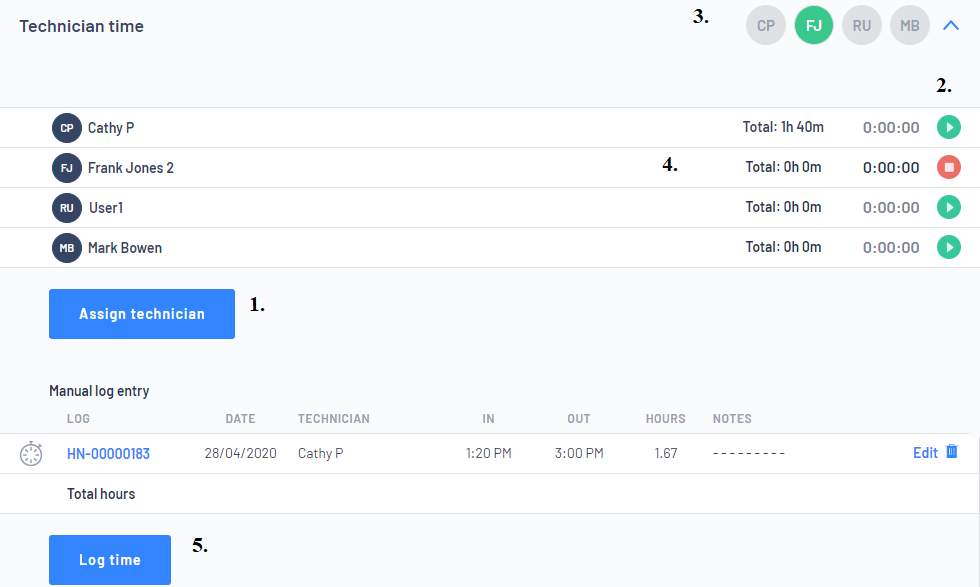The height and width of the screenshot is (587, 980).
Task: Start Mark Bowen's timer
Action: 948,247
